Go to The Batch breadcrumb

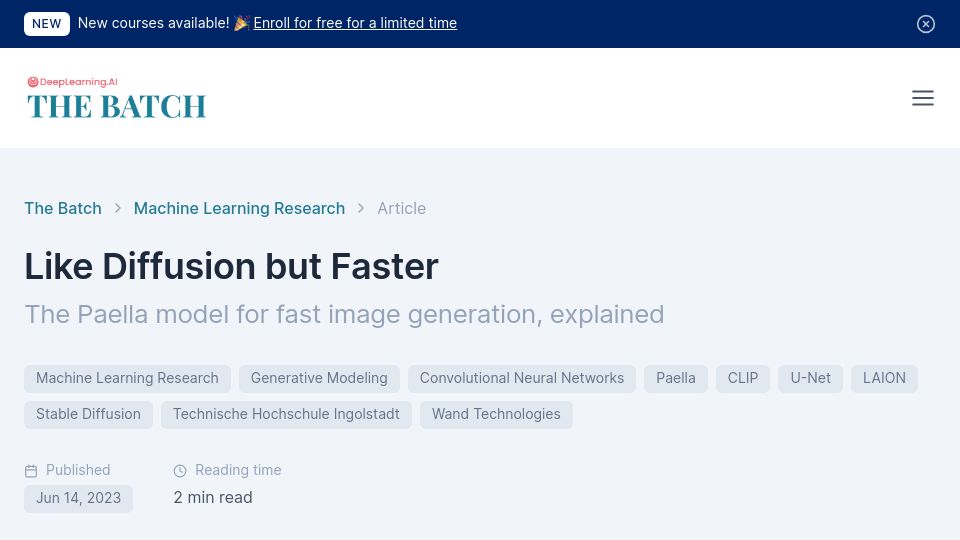[63, 208]
